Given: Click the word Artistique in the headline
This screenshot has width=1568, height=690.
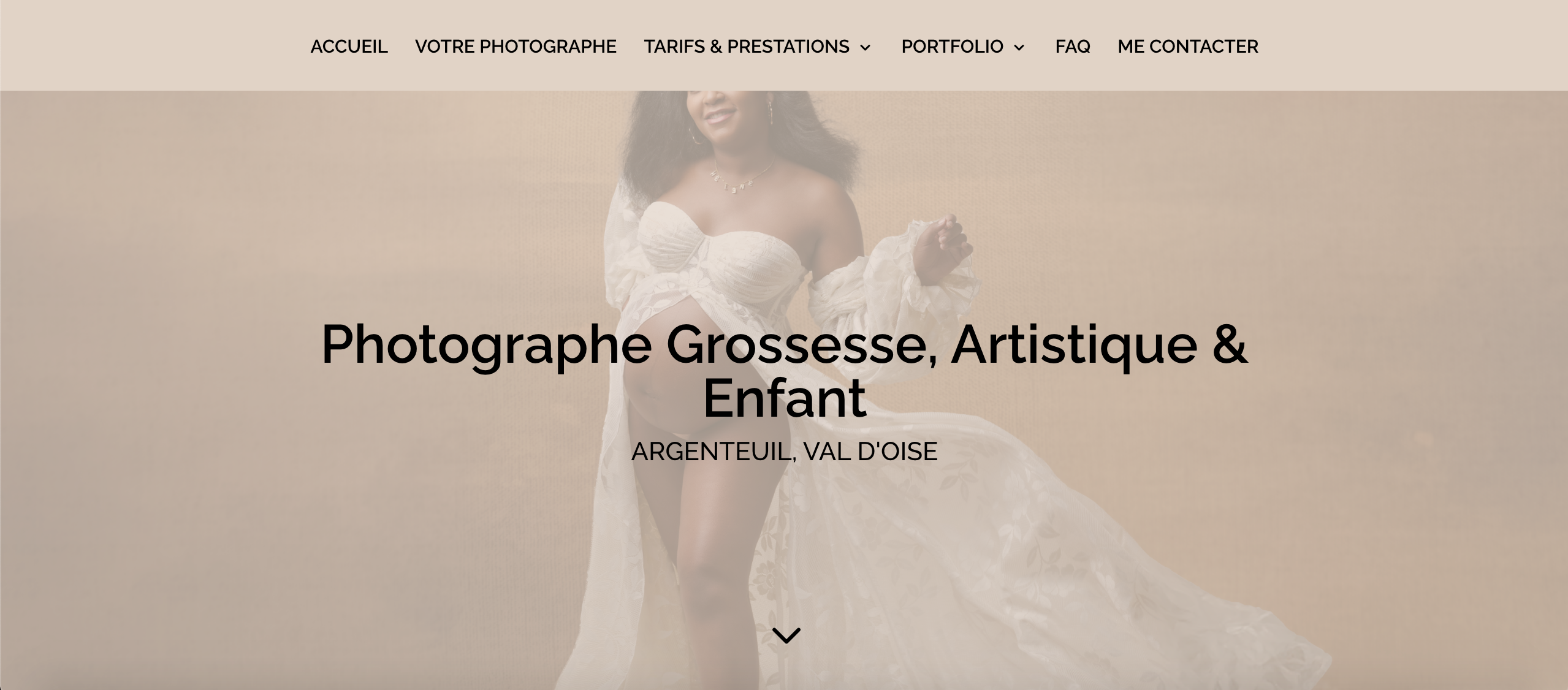Looking at the screenshot, I should [1074, 344].
